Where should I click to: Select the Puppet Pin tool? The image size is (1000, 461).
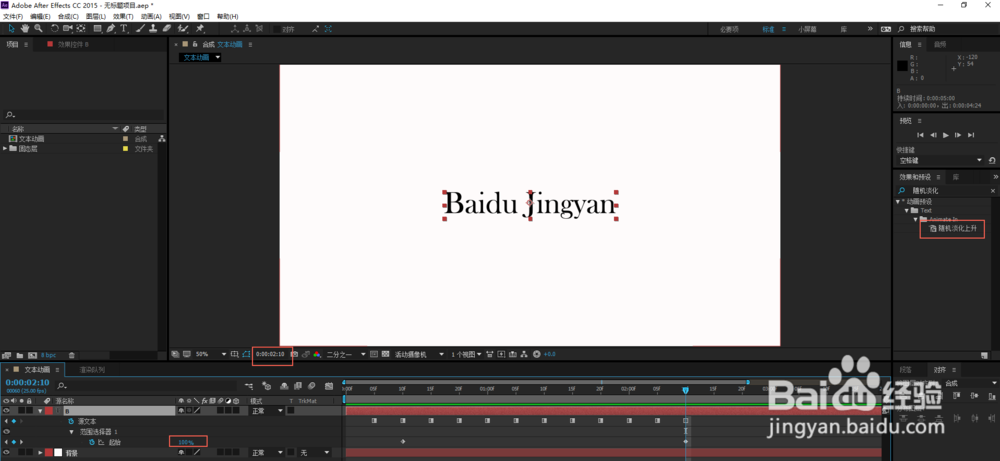pyautogui.click(x=200, y=29)
